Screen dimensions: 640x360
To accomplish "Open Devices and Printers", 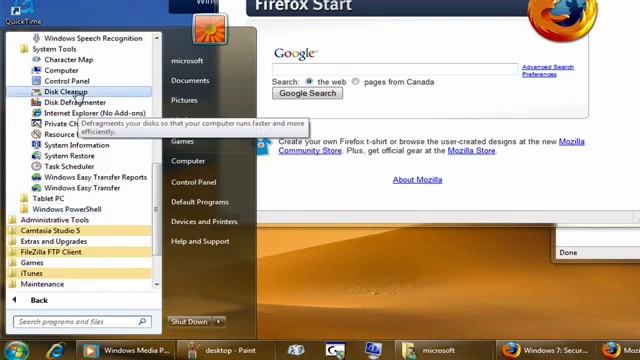I will tap(204, 221).
